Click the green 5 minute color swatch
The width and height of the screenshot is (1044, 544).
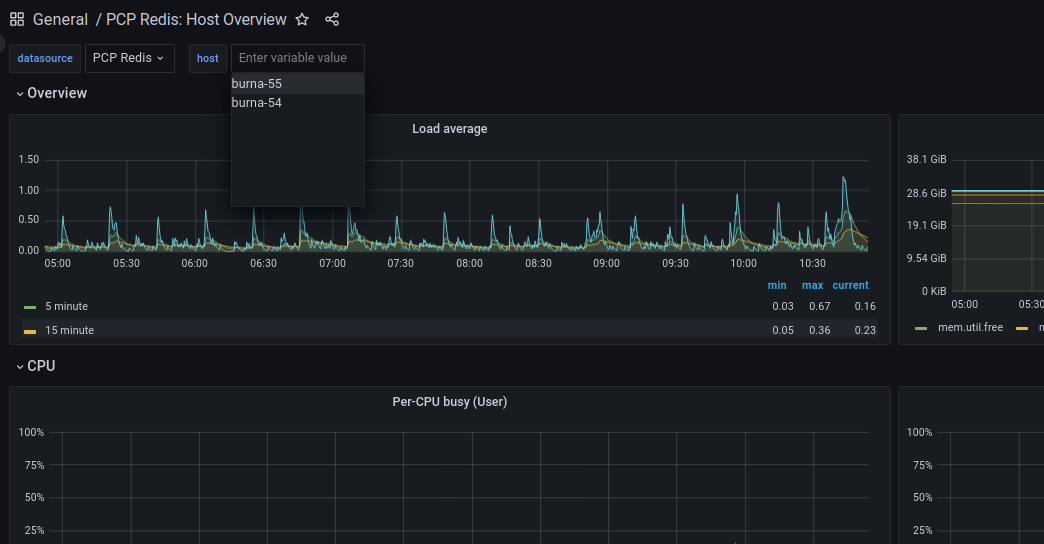[x=30, y=307]
